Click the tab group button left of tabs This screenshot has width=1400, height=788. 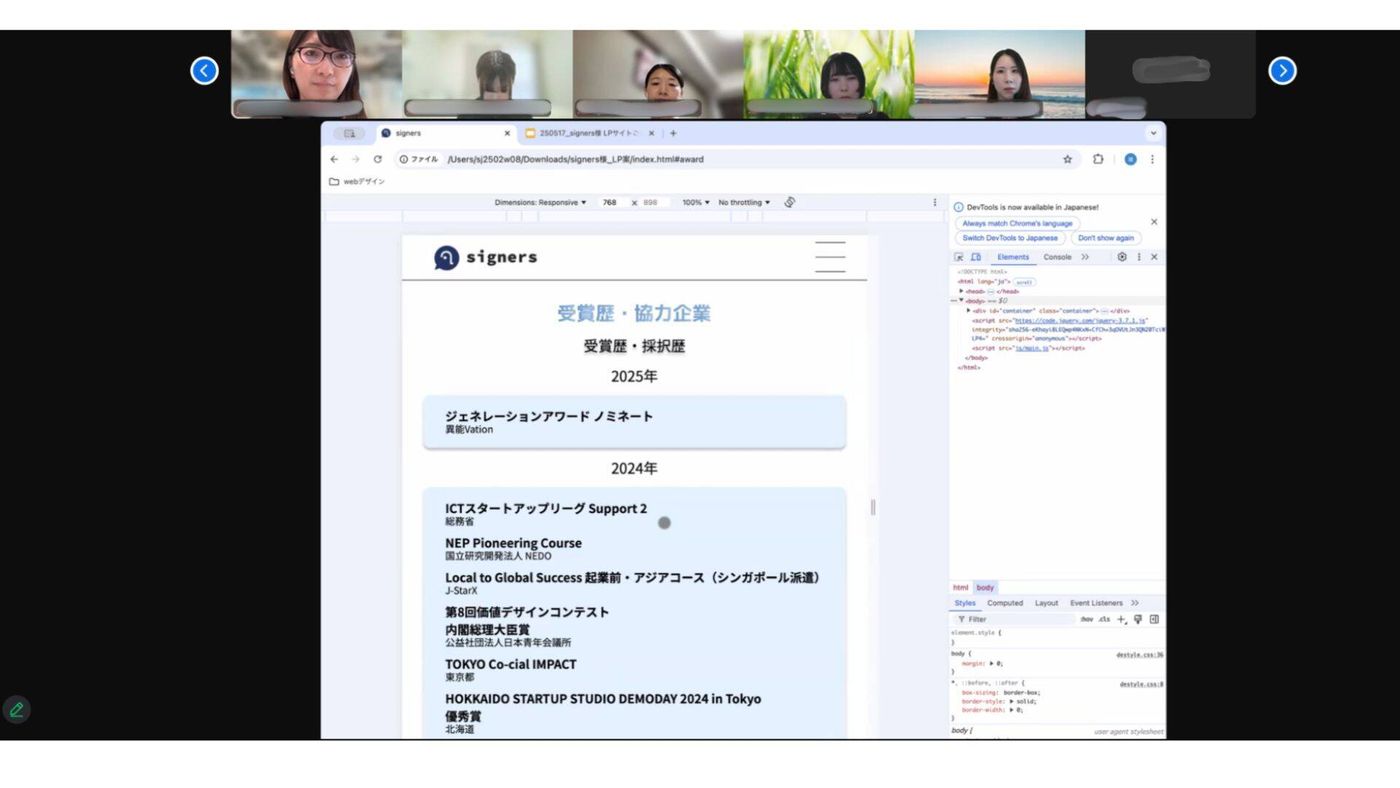(349, 133)
